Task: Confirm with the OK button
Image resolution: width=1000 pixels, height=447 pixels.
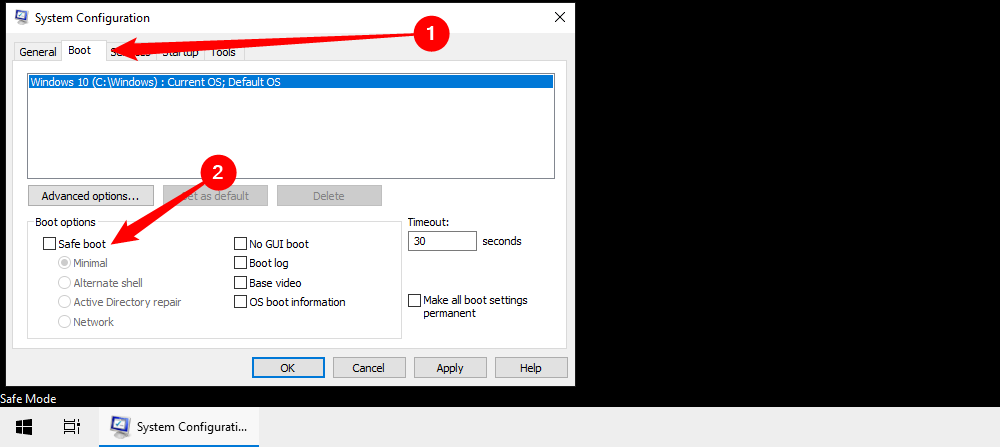Action: click(288, 368)
